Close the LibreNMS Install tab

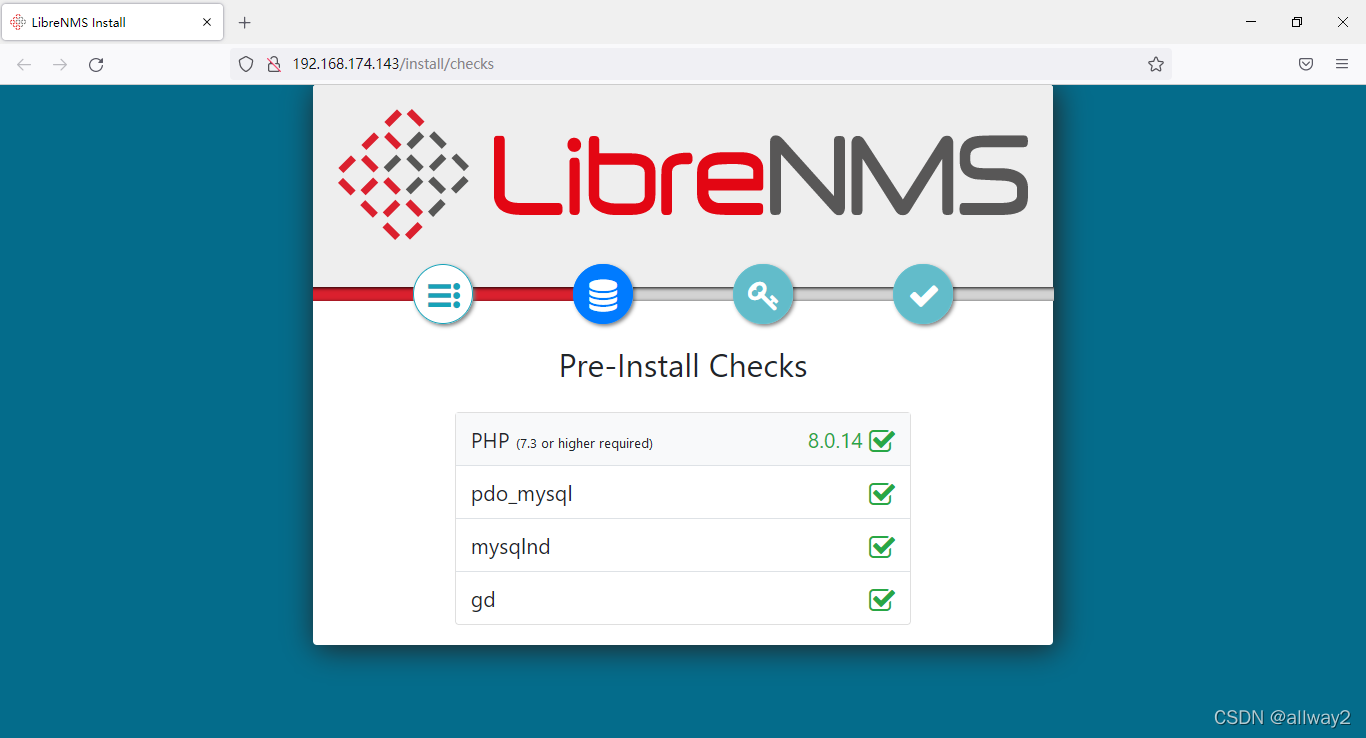(207, 22)
